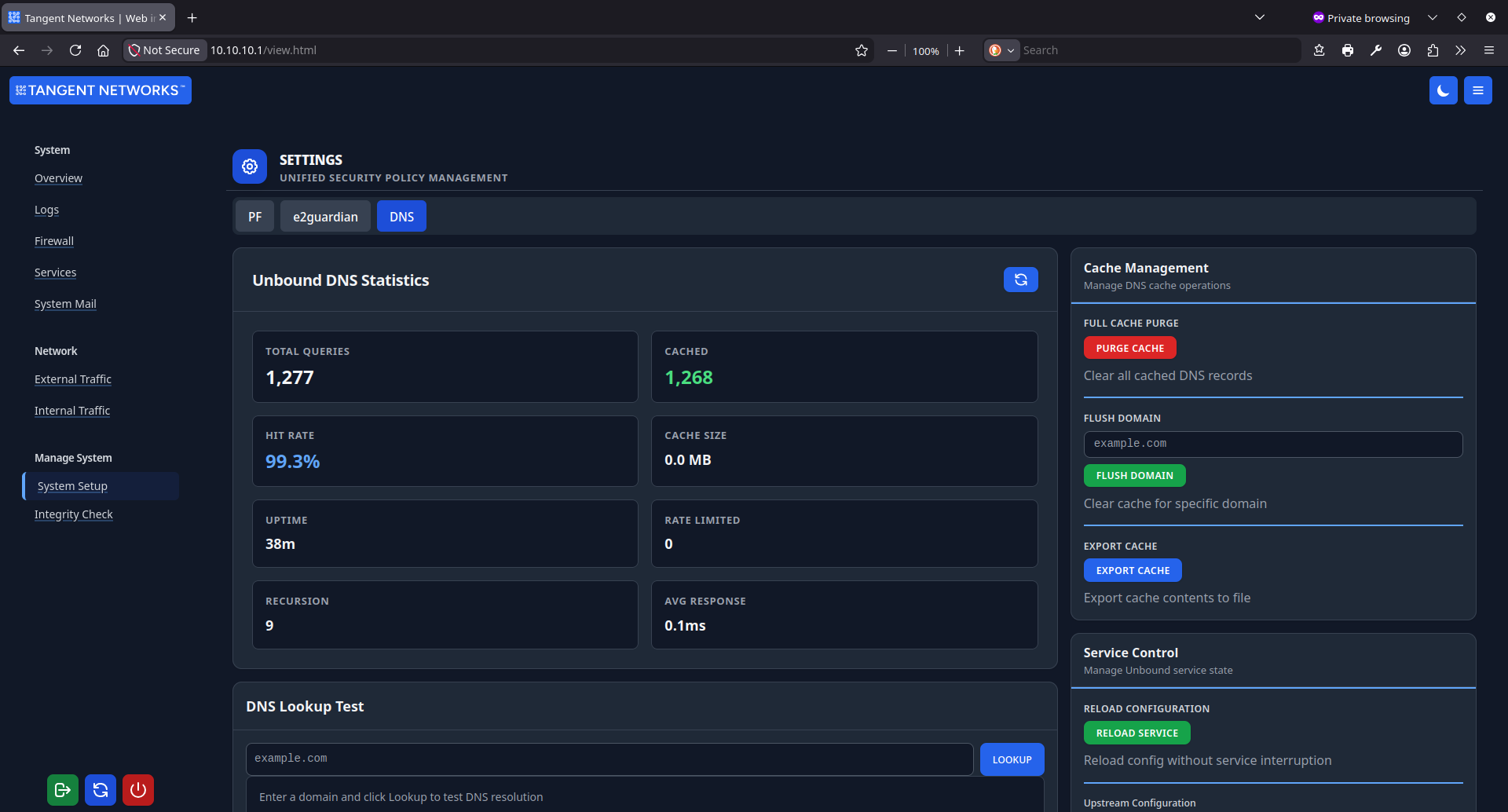Click the FLUSH DOMAIN input field
Image resolution: width=1508 pixels, height=812 pixels.
[1272, 444]
